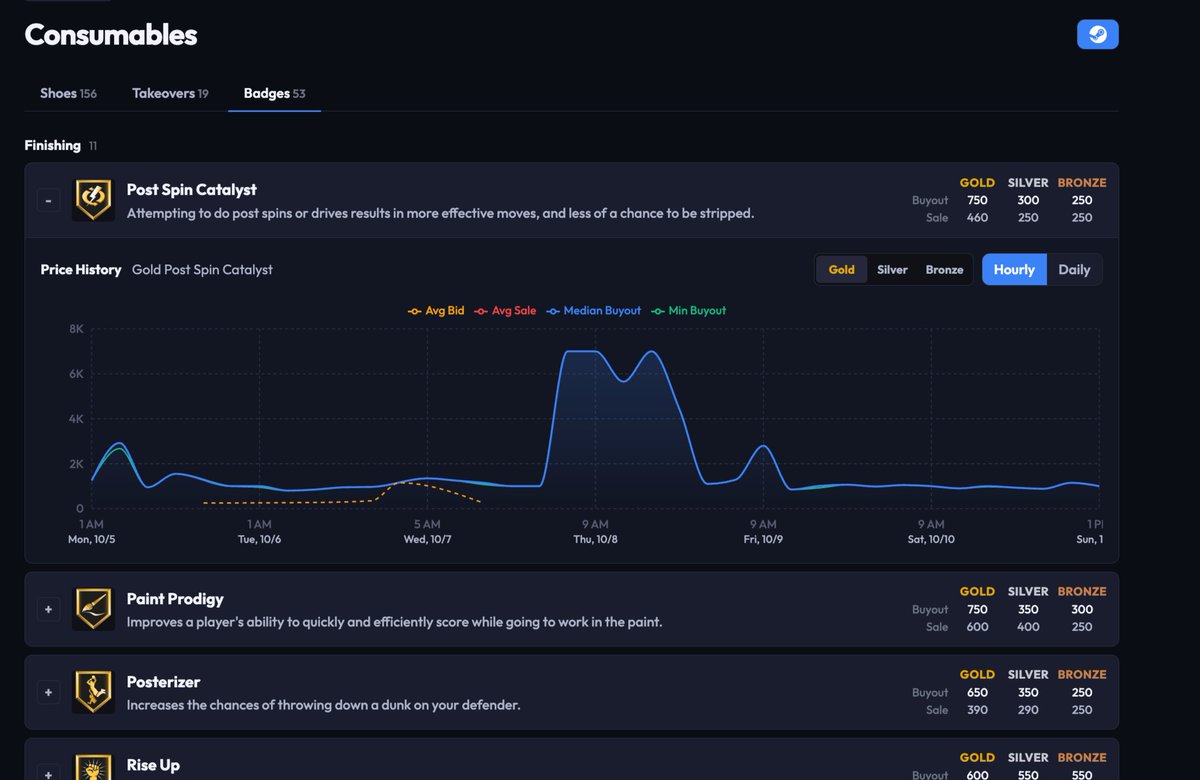This screenshot has width=1200, height=780.
Task: Click Posterizer gold buyout 650
Action: (977, 692)
